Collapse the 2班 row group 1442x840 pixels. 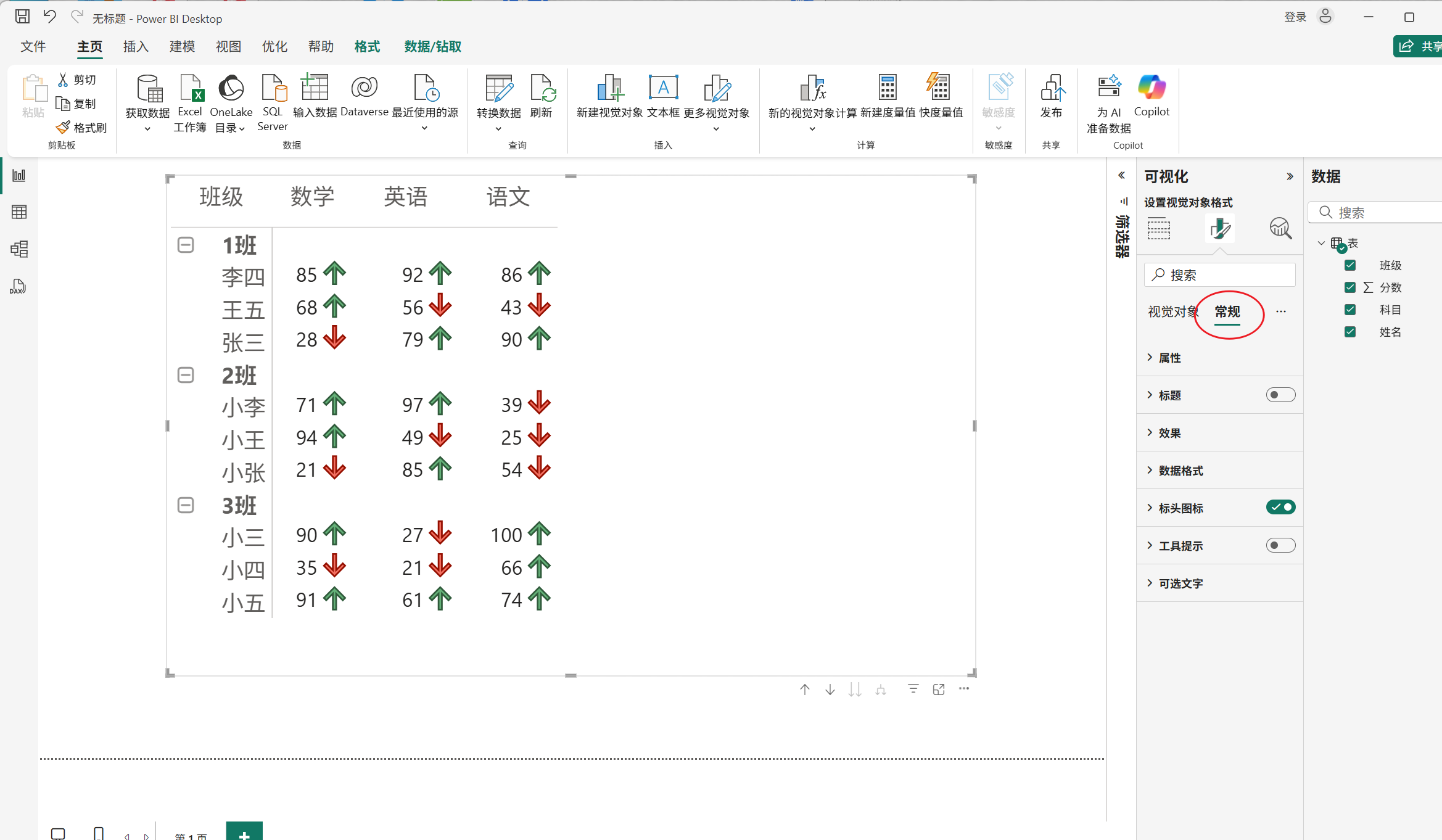coord(186,375)
